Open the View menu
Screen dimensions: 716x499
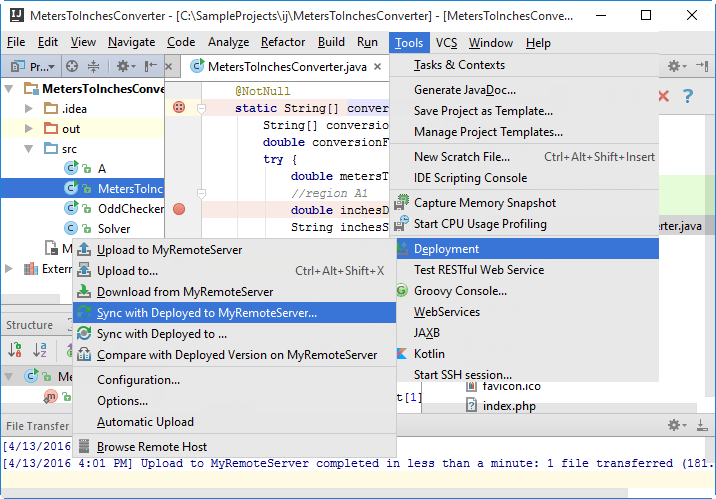coord(83,42)
